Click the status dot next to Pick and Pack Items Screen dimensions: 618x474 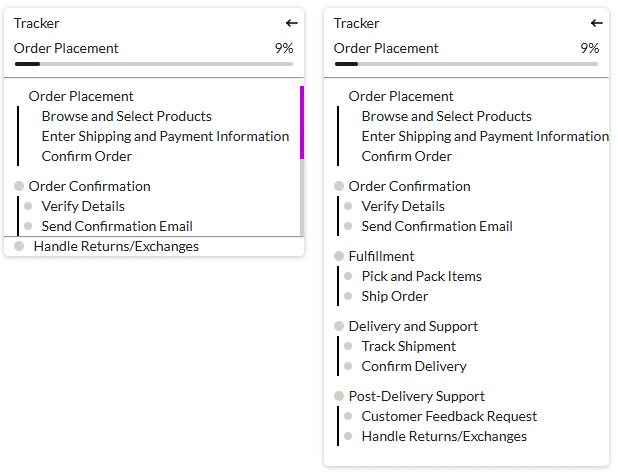click(x=349, y=277)
